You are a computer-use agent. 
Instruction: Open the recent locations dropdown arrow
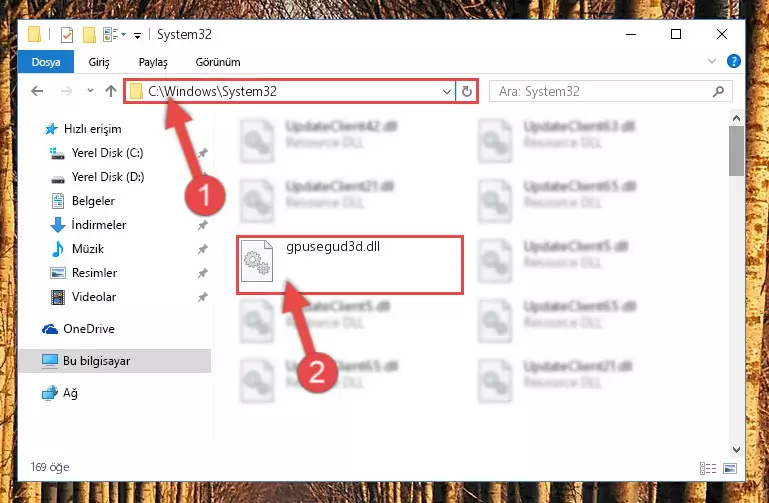(x=90, y=91)
